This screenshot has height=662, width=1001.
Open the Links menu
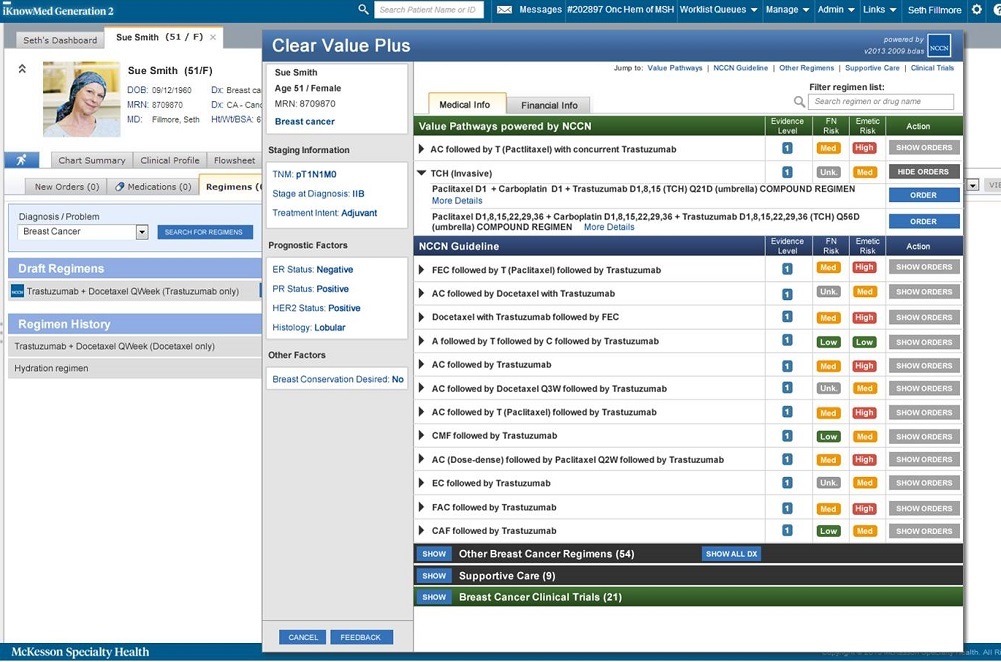coord(879,10)
